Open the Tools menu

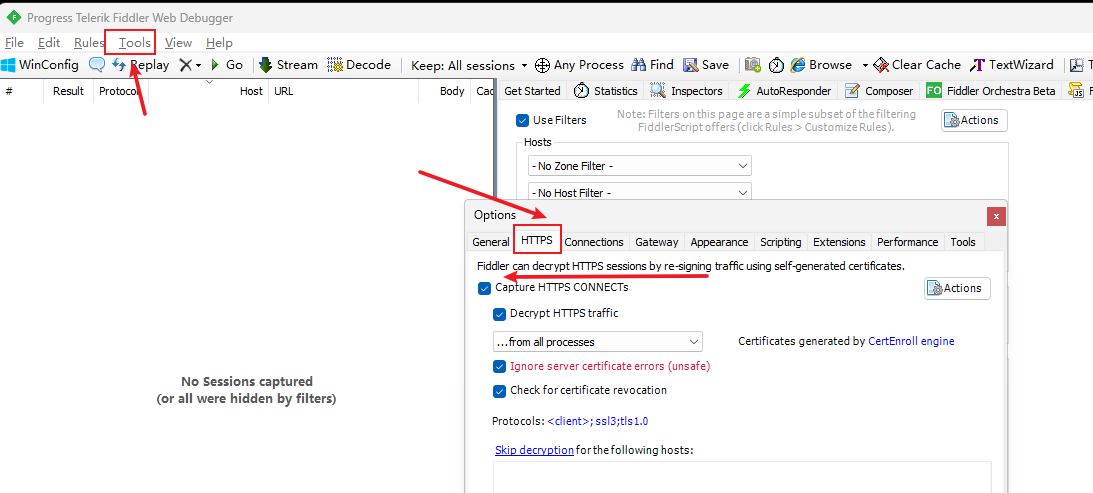pyautogui.click(x=135, y=43)
